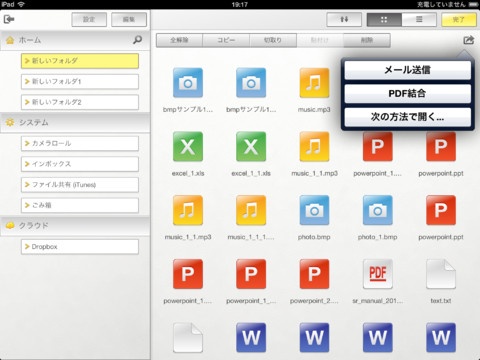The image size is (480, 360).
Task: Tap the gear icon beside システム
Action: (x=10, y=122)
